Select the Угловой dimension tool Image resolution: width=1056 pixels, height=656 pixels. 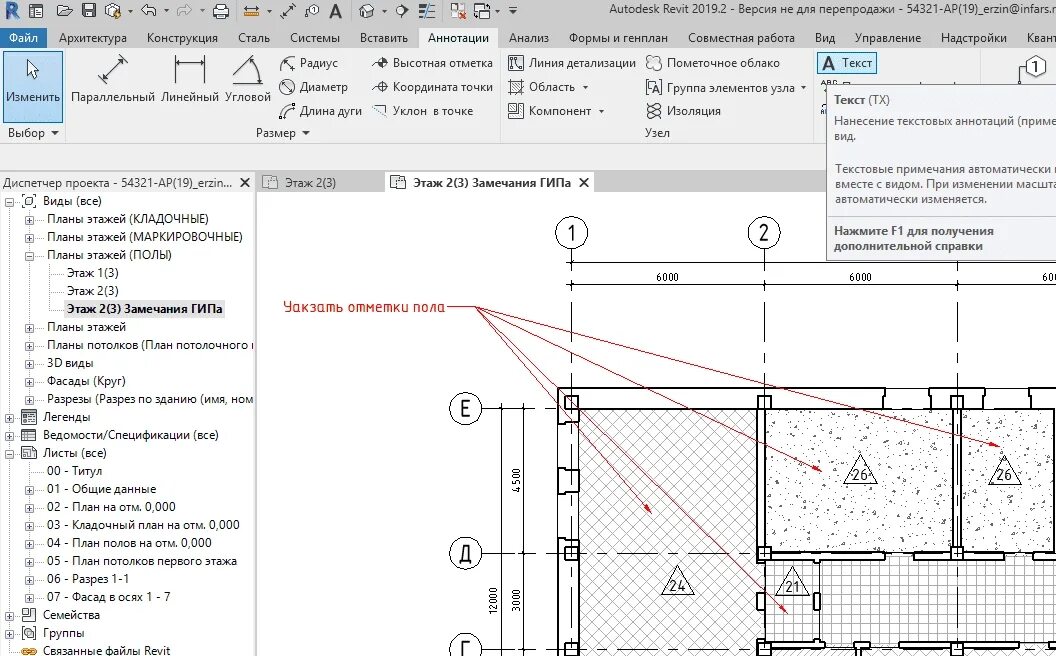[x=247, y=79]
